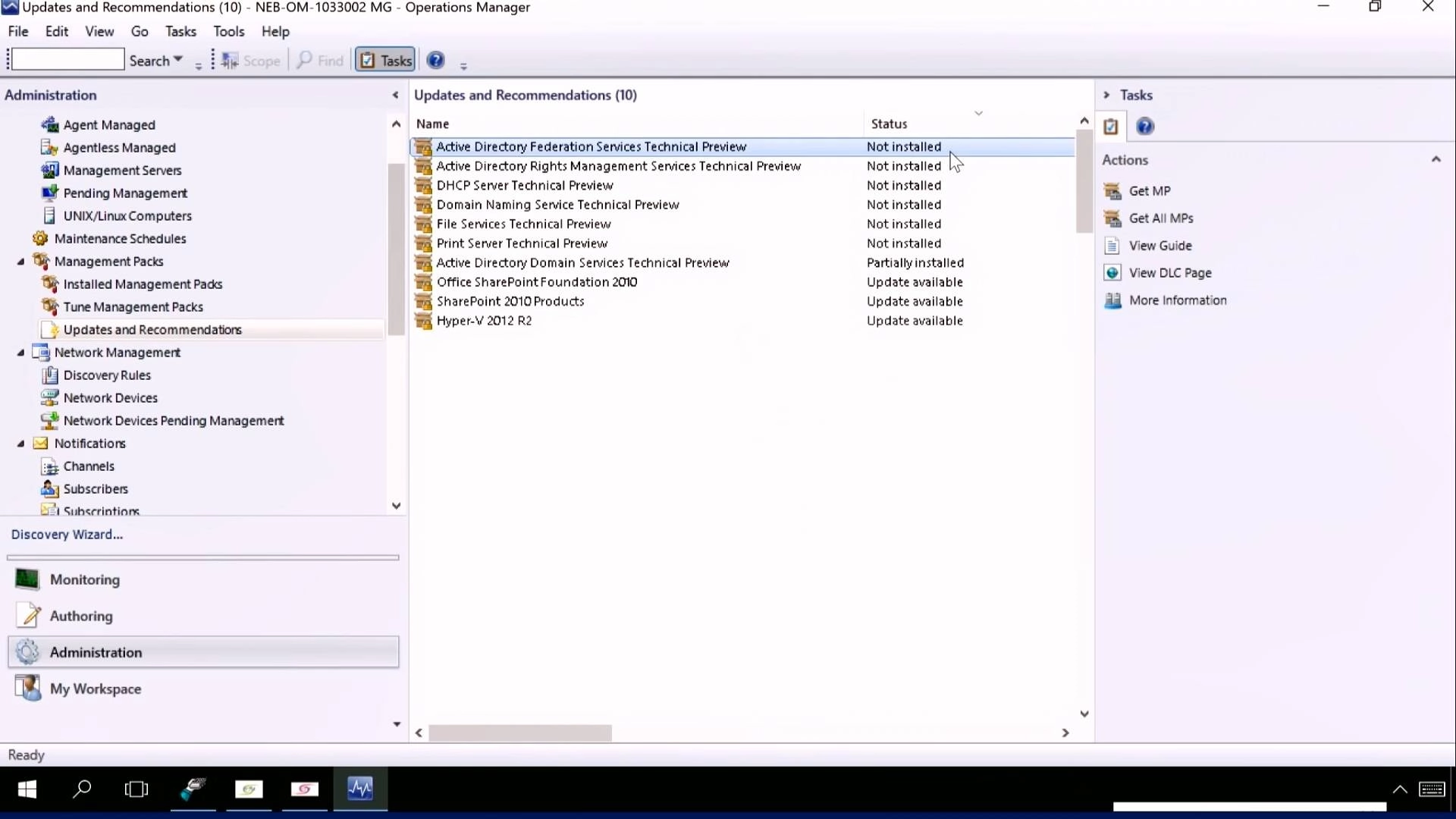This screenshot has height=819, width=1456.
Task: Click 'Partially installed' status cell
Action: coord(915,263)
